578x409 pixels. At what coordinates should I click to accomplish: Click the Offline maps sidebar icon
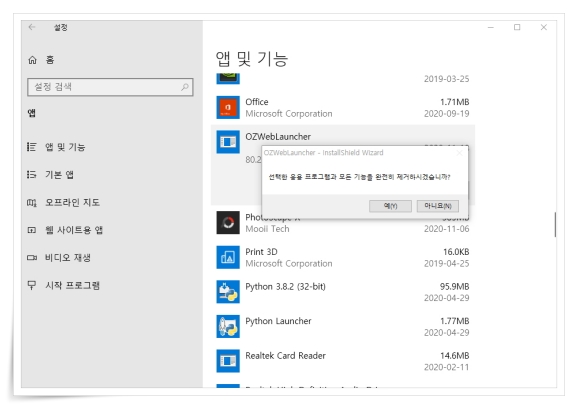point(32,203)
